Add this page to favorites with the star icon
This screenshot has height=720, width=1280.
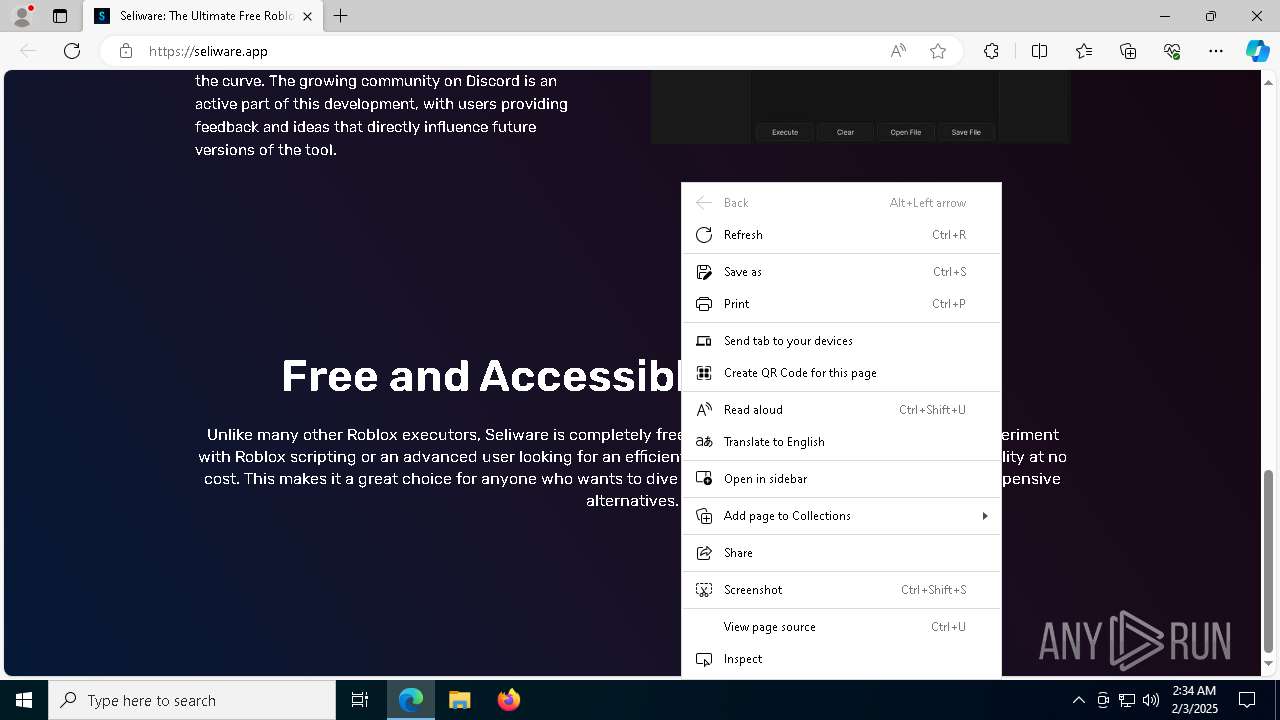coord(938,51)
